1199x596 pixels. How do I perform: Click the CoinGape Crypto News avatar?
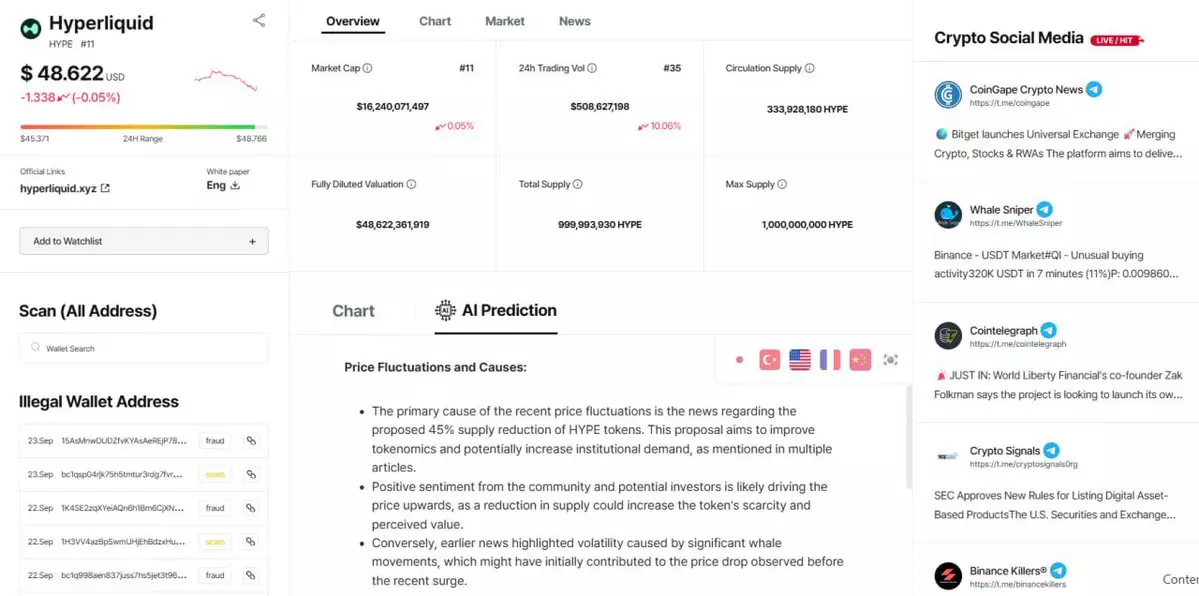pos(948,95)
